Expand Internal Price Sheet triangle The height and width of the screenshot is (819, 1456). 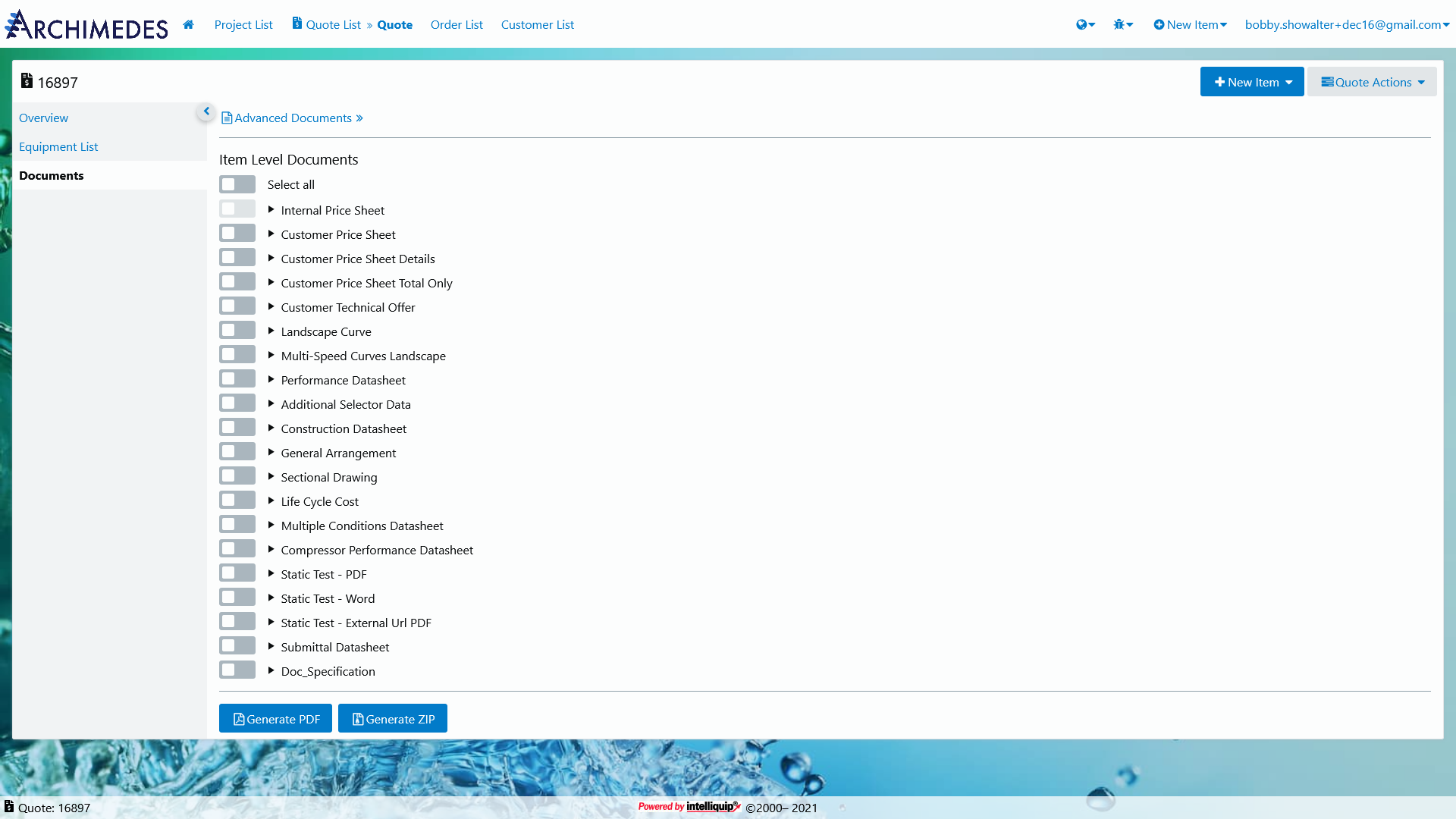click(271, 209)
